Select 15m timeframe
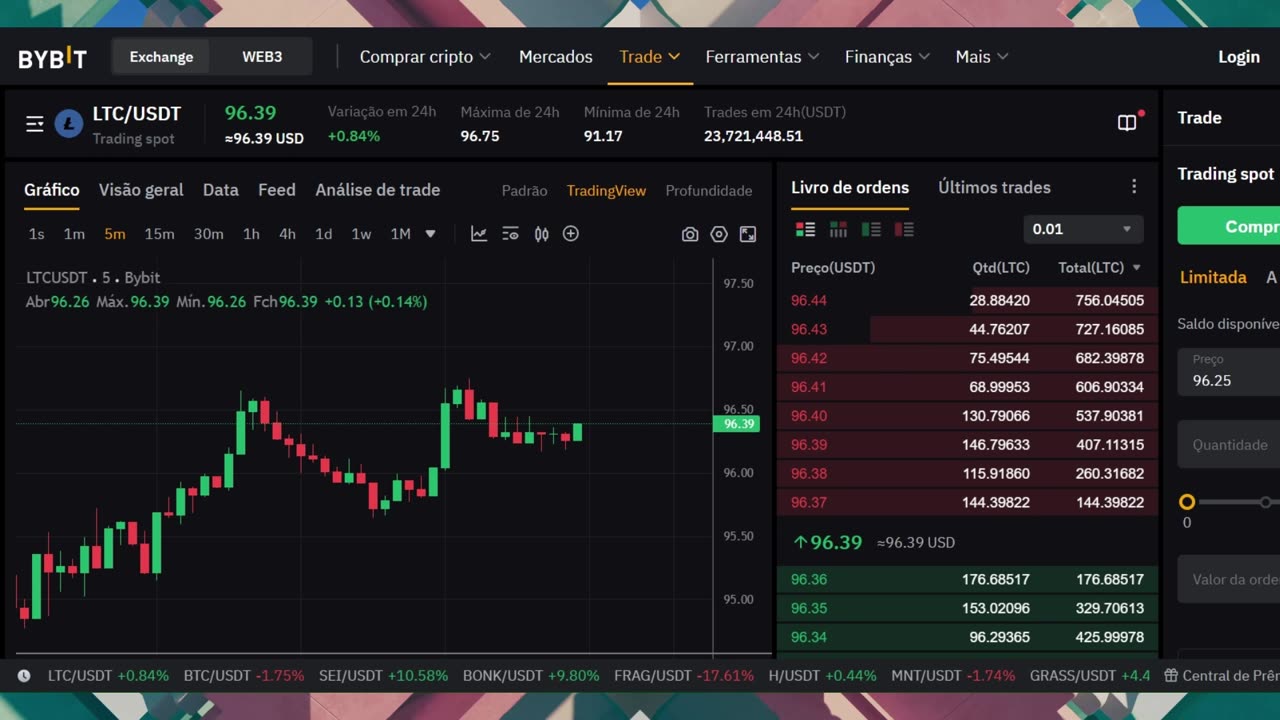 [x=159, y=234]
